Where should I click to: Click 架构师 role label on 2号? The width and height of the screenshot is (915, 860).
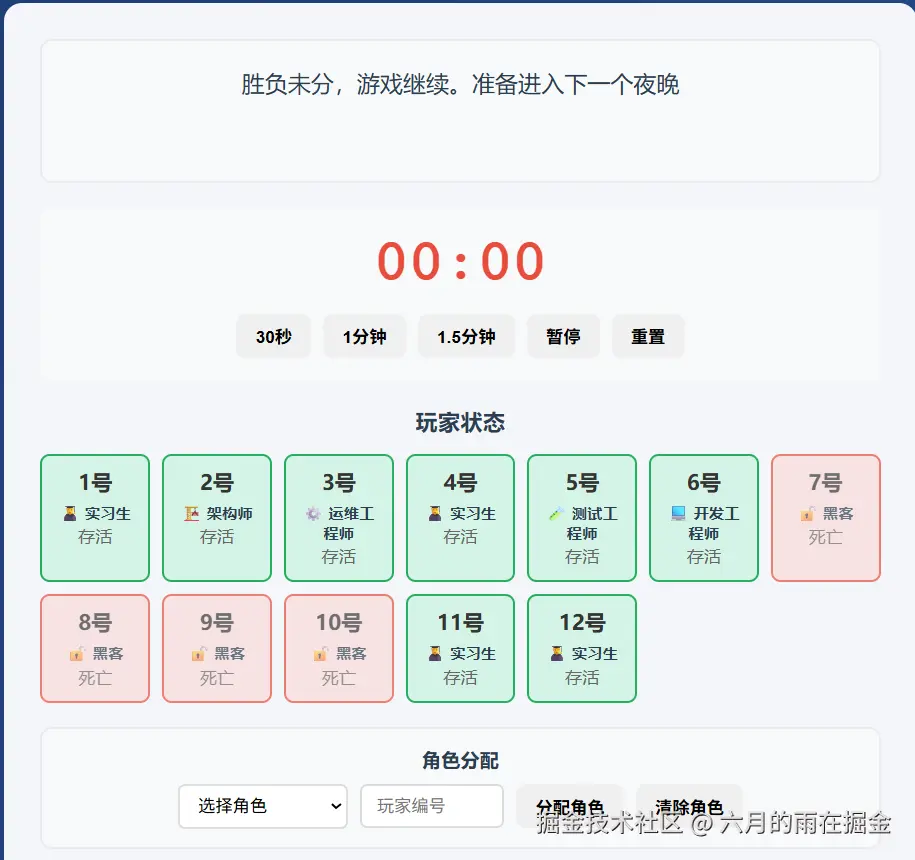coord(229,513)
